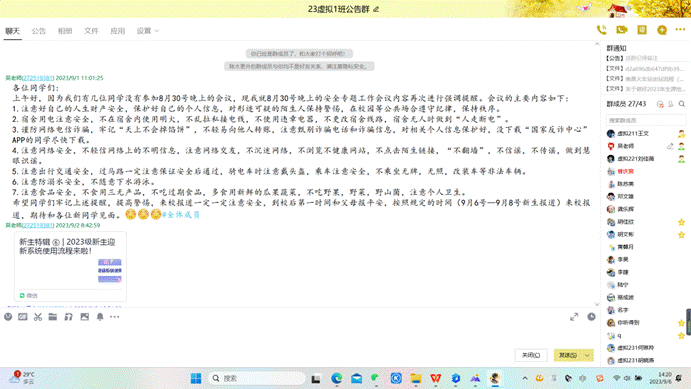Select member 虚拟211王文

click(x=646, y=133)
